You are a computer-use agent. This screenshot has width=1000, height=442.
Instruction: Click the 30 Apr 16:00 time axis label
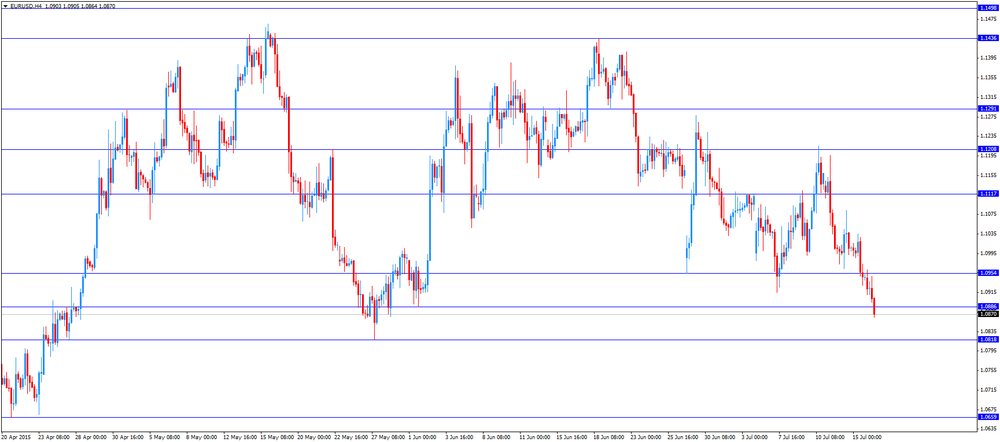128,438
